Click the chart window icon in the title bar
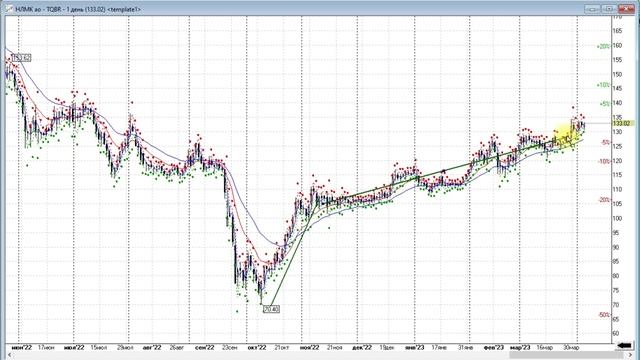This screenshot has width=640, height=360. click(x=8, y=9)
